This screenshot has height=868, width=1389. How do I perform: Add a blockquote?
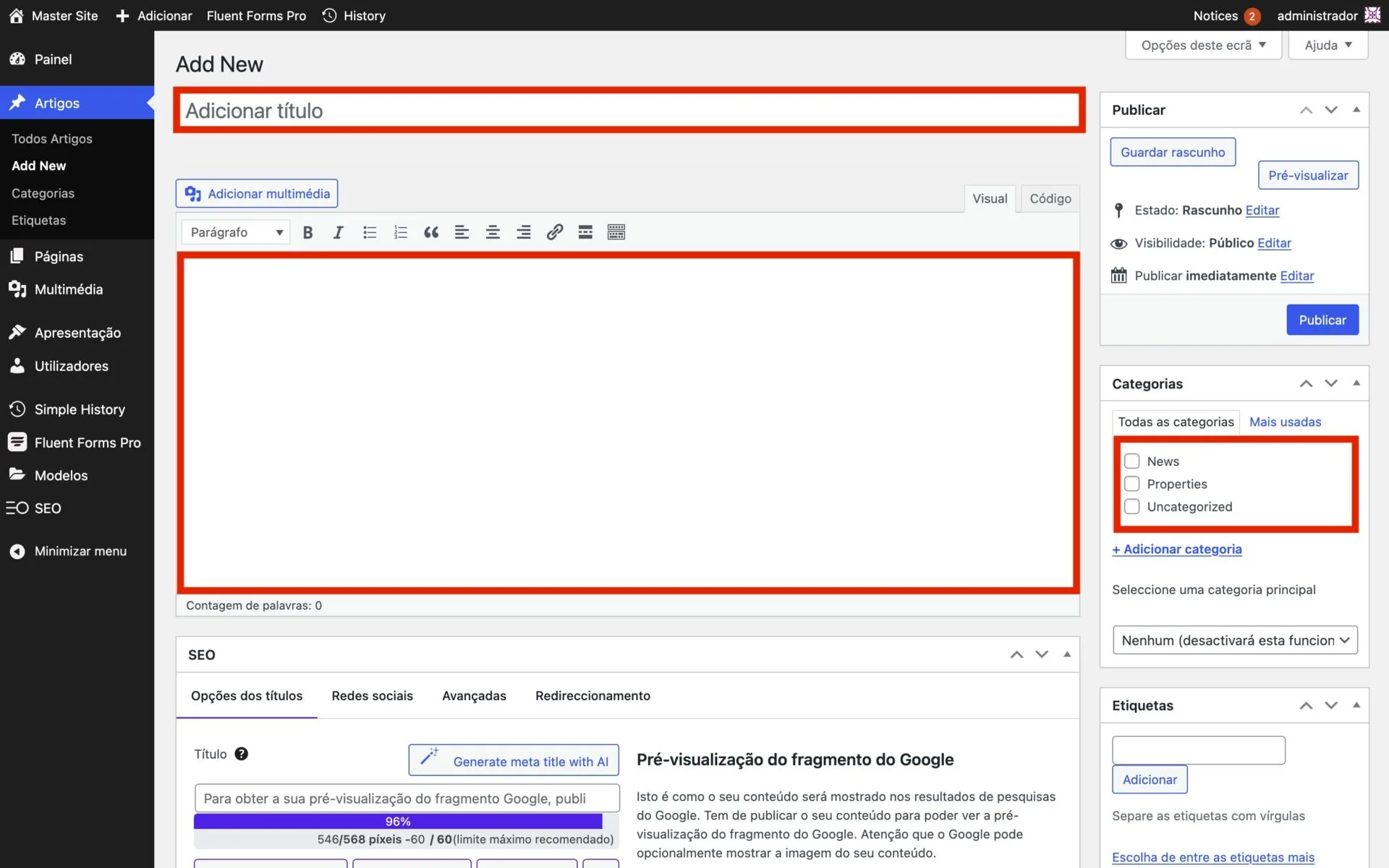(x=431, y=232)
